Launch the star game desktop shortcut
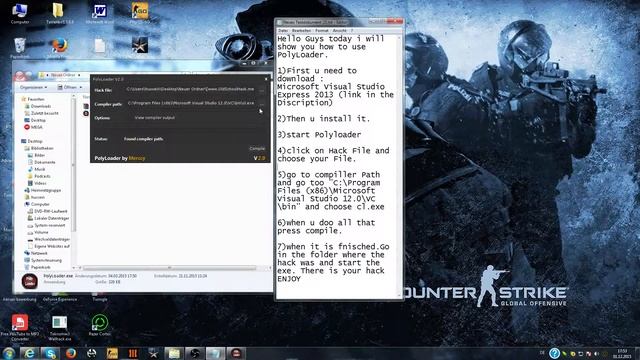Image resolution: width=640 pixels, height=360 pixels. 140,45
